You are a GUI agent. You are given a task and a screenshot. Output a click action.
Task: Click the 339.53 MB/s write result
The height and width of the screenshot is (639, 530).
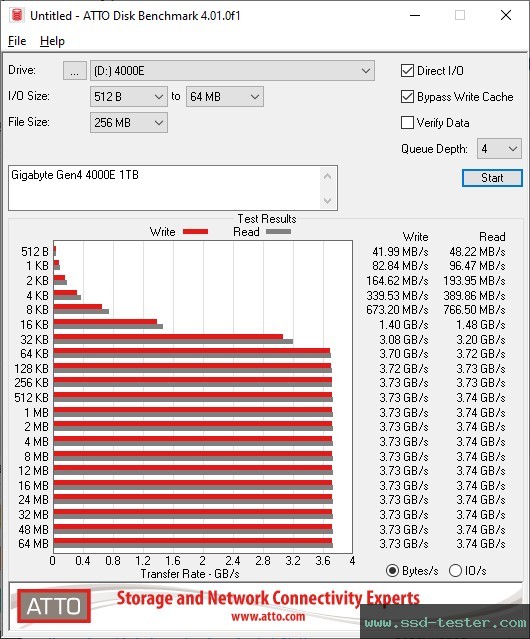397,295
